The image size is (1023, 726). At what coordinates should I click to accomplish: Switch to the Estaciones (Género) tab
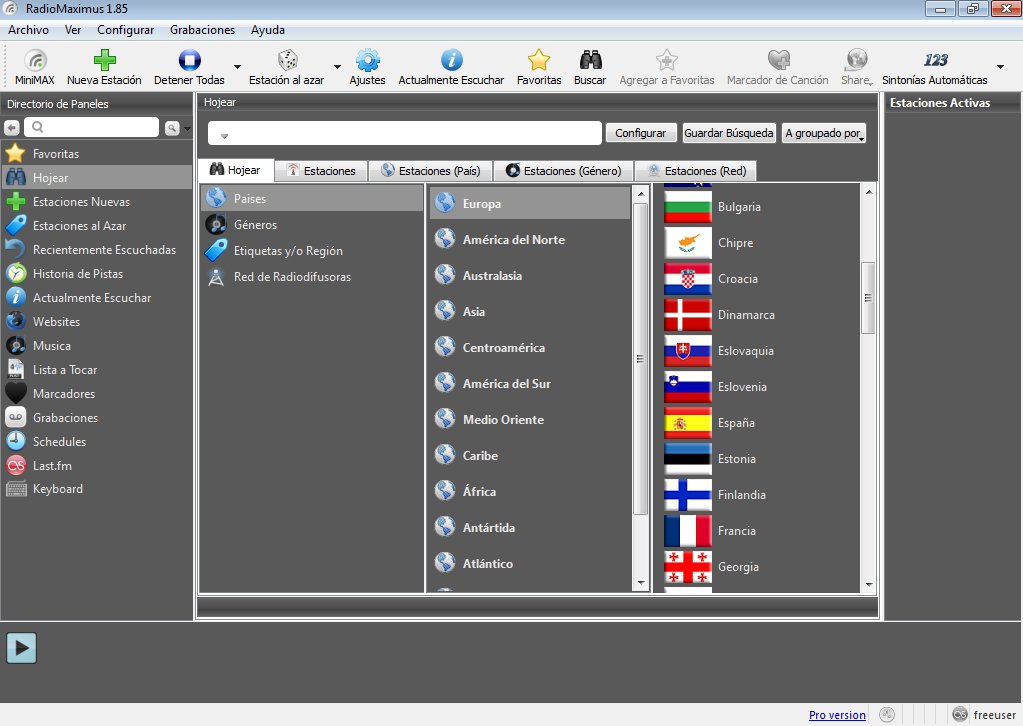tap(564, 171)
